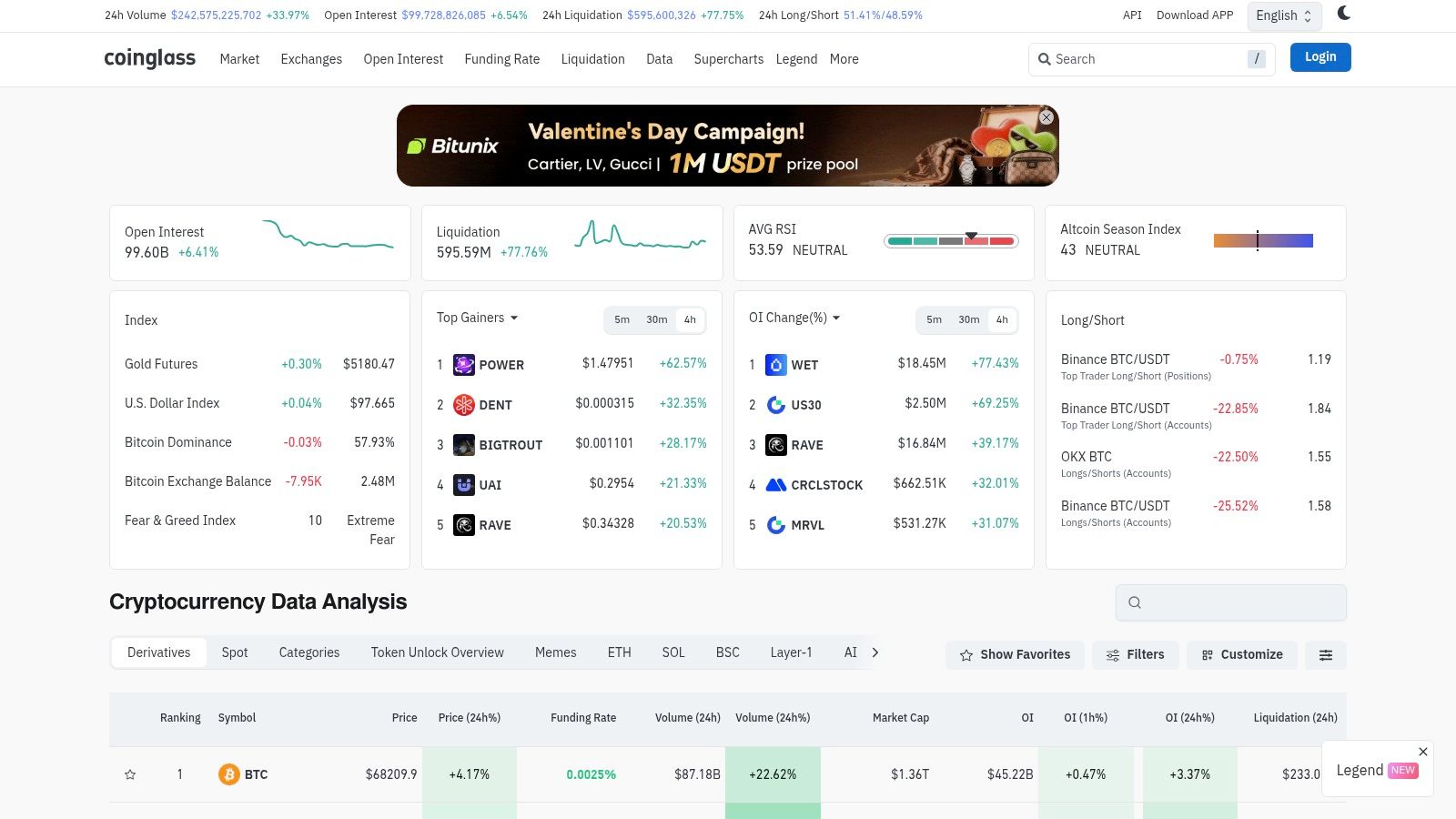The height and width of the screenshot is (819, 1456).
Task: Click the coinglass logo
Action: click(x=150, y=58)
